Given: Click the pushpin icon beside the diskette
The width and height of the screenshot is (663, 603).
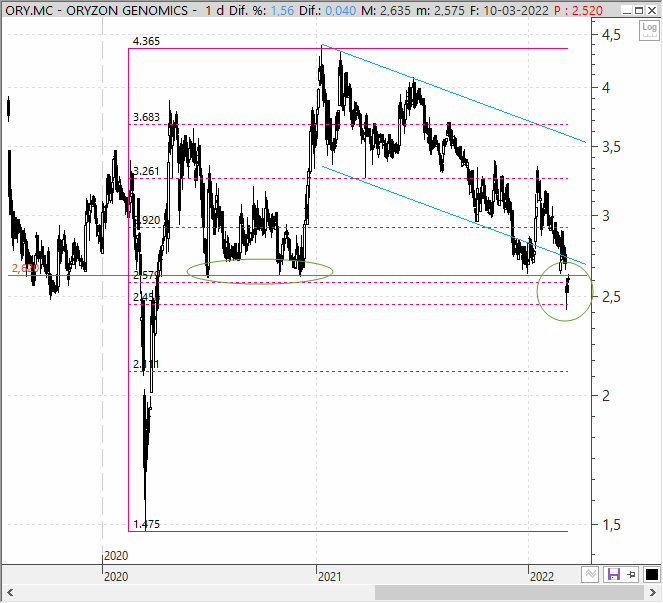Looking at the screenshot, I should [x=632, y=575].
